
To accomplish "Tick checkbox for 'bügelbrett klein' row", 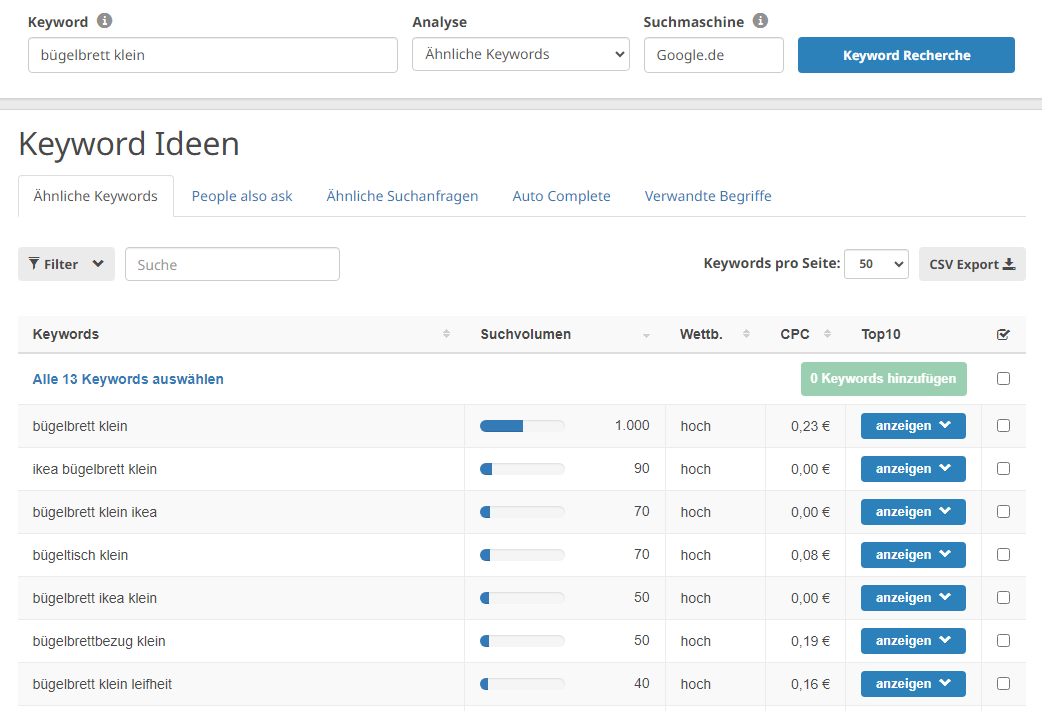I will (1003, 426).
